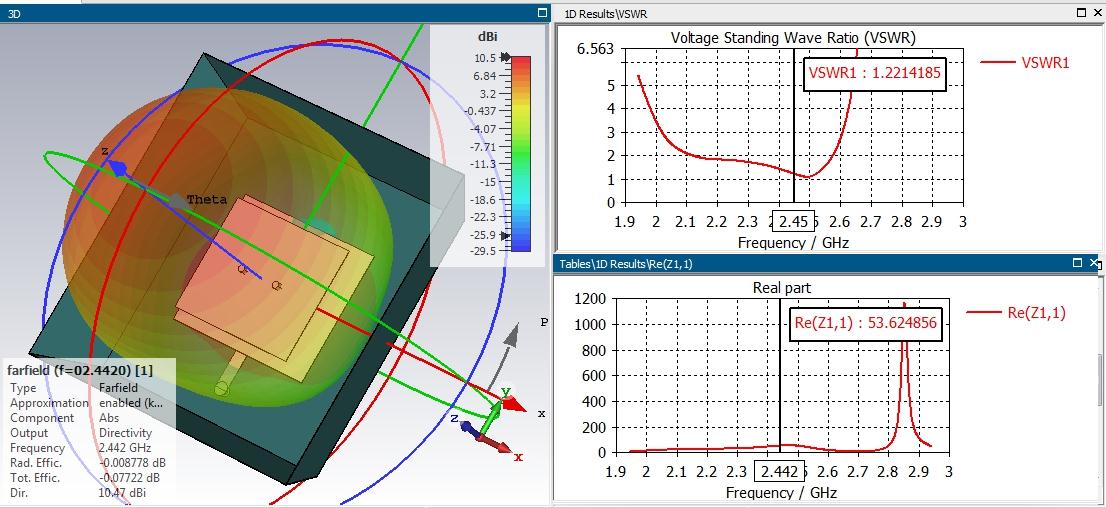Click the 2.45 axis marker label
The height and width of the screenshot is (508, 1106).
pyautogui.click(x=794, y=221)
